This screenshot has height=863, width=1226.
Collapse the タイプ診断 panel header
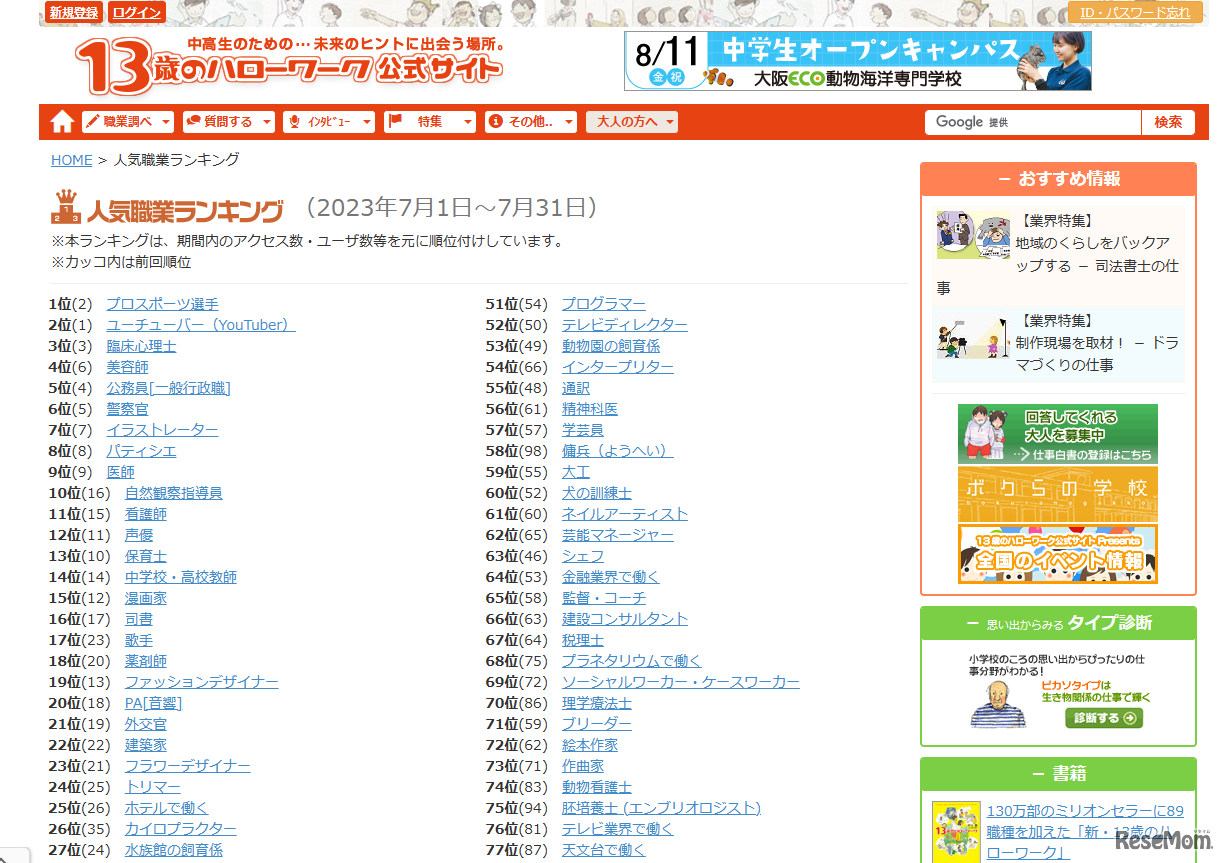[x=1058, y=623]
